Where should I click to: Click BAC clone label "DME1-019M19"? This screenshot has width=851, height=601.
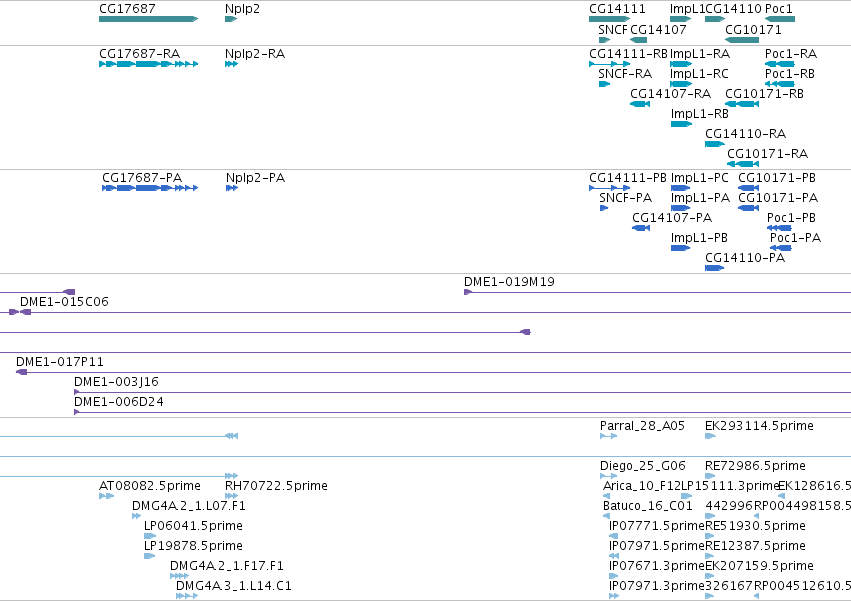[x=509, y=282]
